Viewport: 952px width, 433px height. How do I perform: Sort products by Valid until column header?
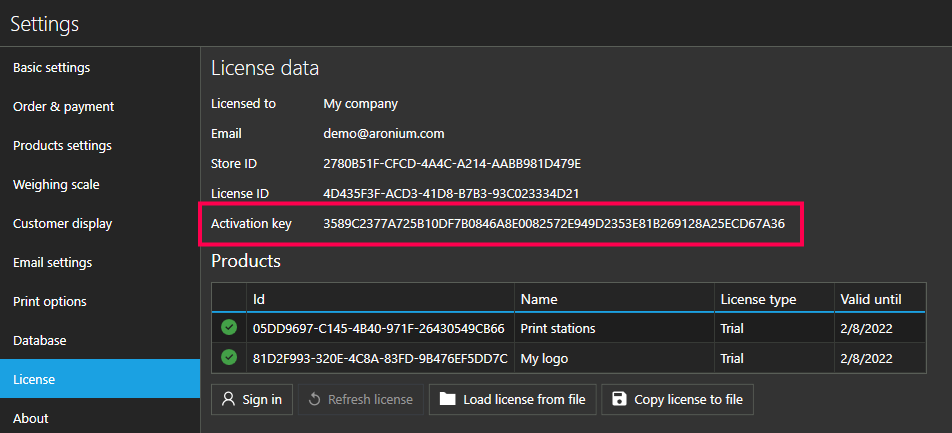tap(870, 299)
